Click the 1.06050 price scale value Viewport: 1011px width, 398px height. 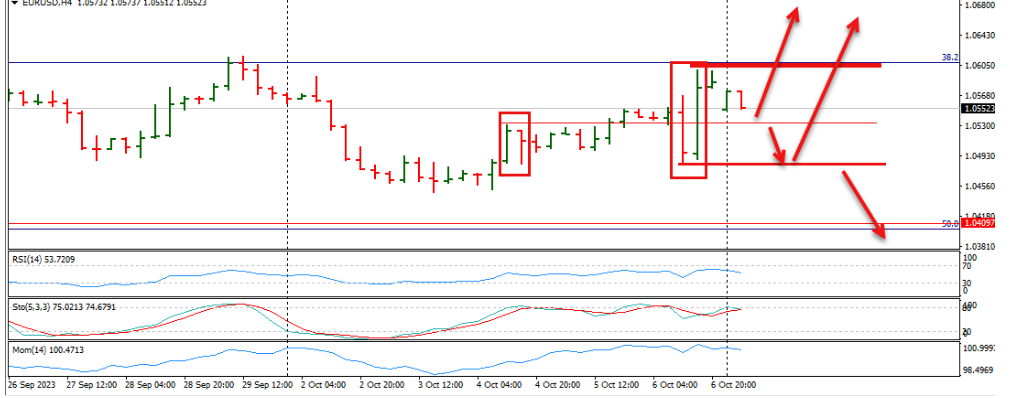click(x=979, y=66)
